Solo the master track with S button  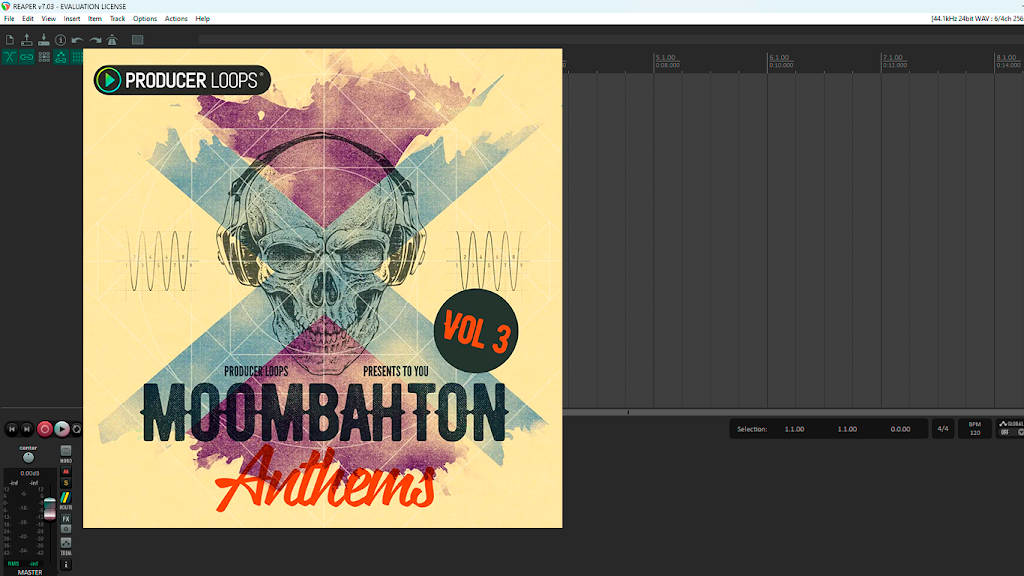click(66, 483)
